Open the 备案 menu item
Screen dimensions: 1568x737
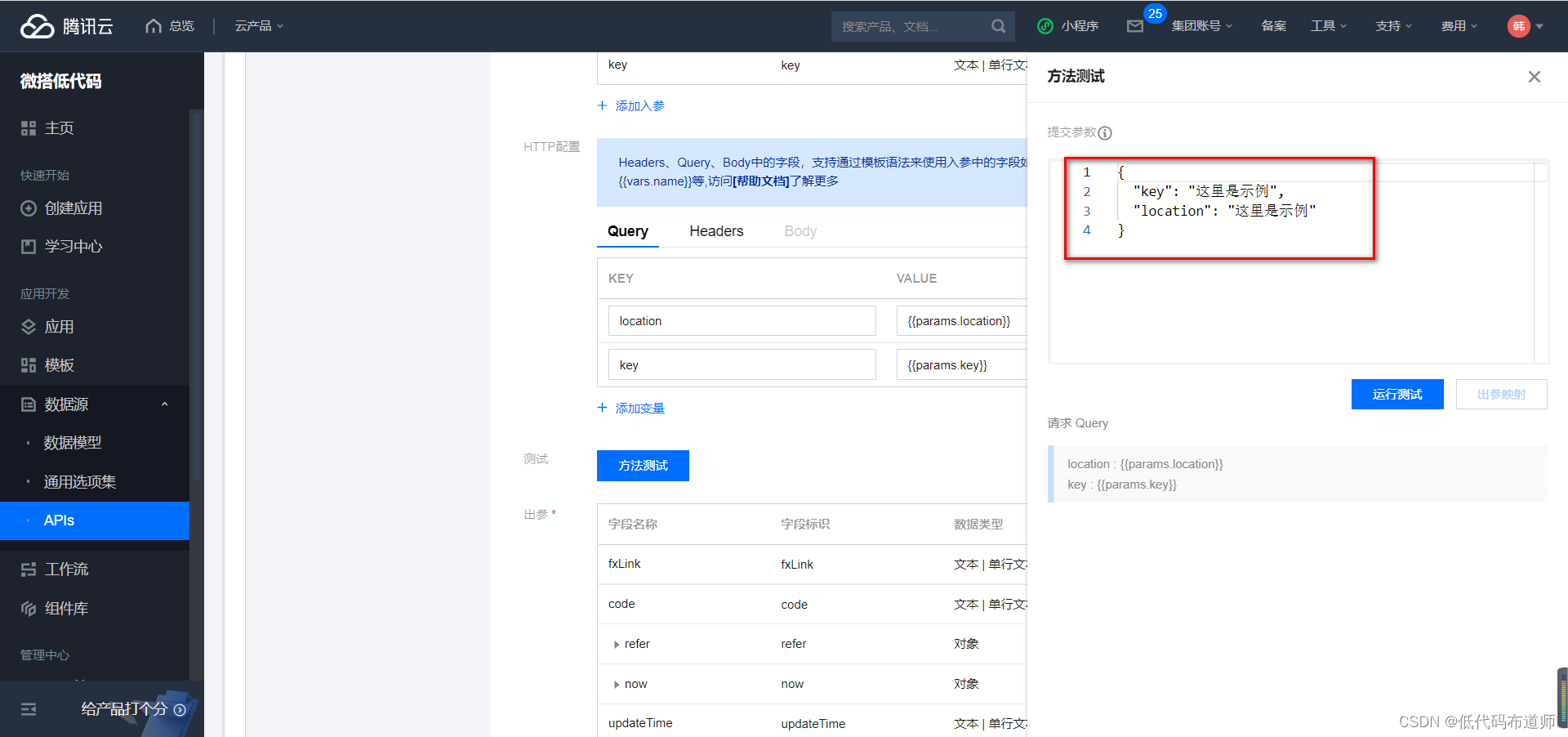pos(1274,26)
